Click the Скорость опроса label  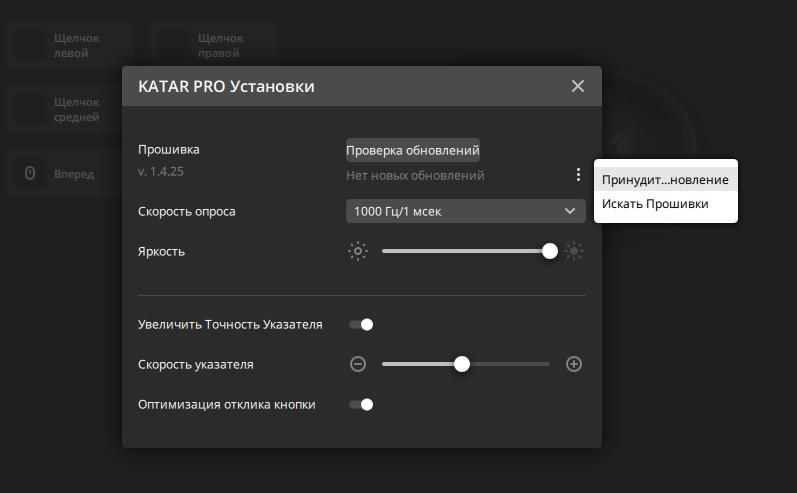[187, 211]
